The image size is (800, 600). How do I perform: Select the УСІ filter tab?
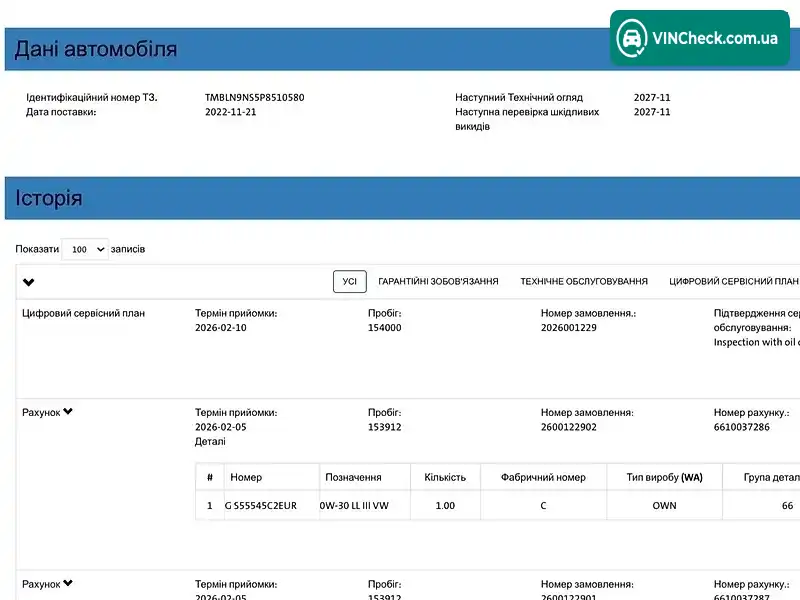click(x=349, y=282)
